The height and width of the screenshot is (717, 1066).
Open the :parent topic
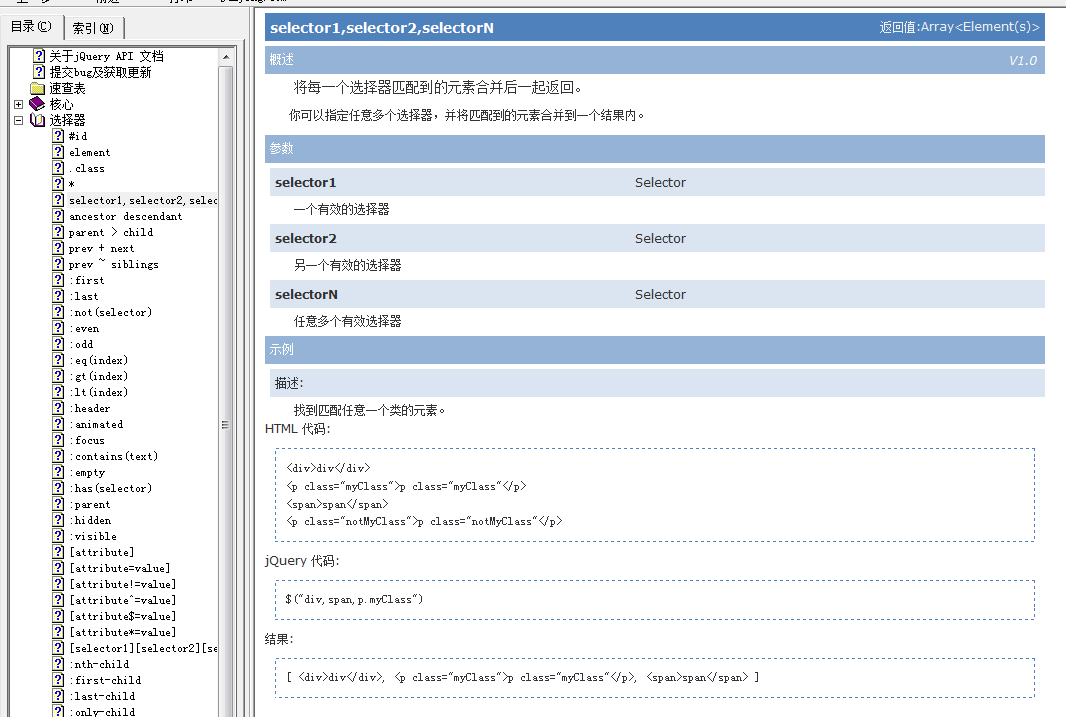point(90,504)
